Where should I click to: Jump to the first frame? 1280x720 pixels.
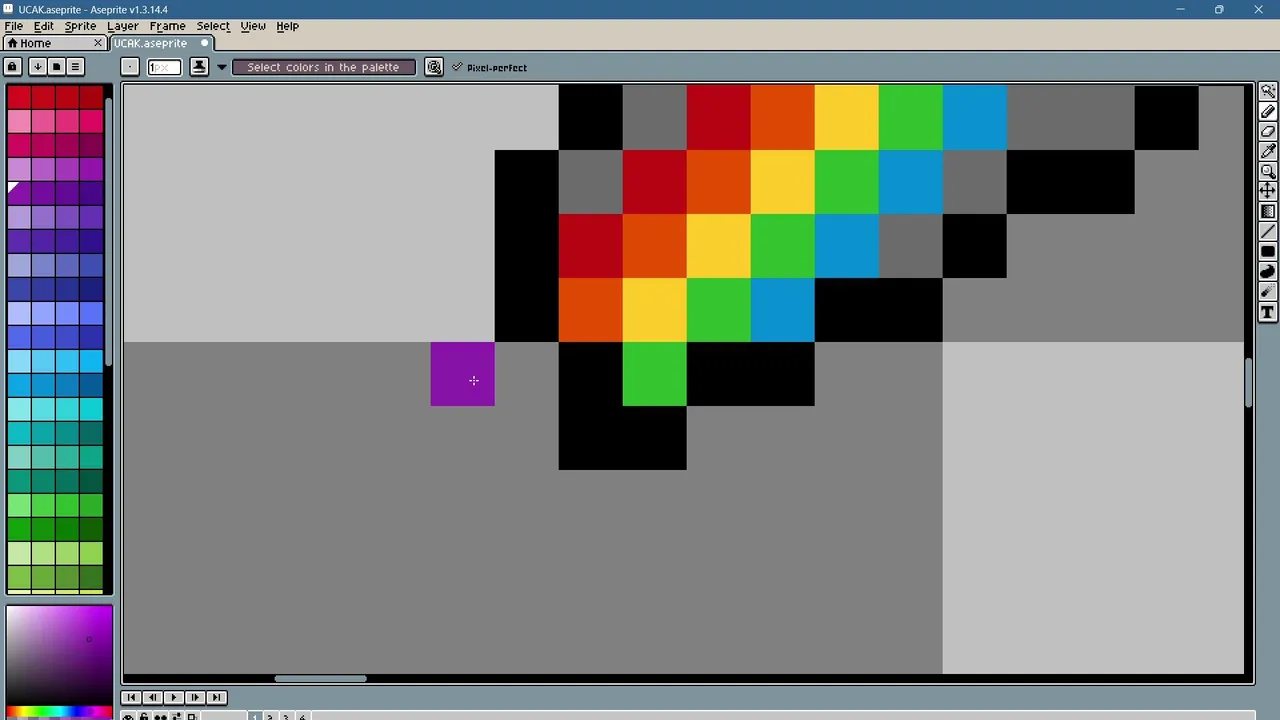click(x=131, y=697)
